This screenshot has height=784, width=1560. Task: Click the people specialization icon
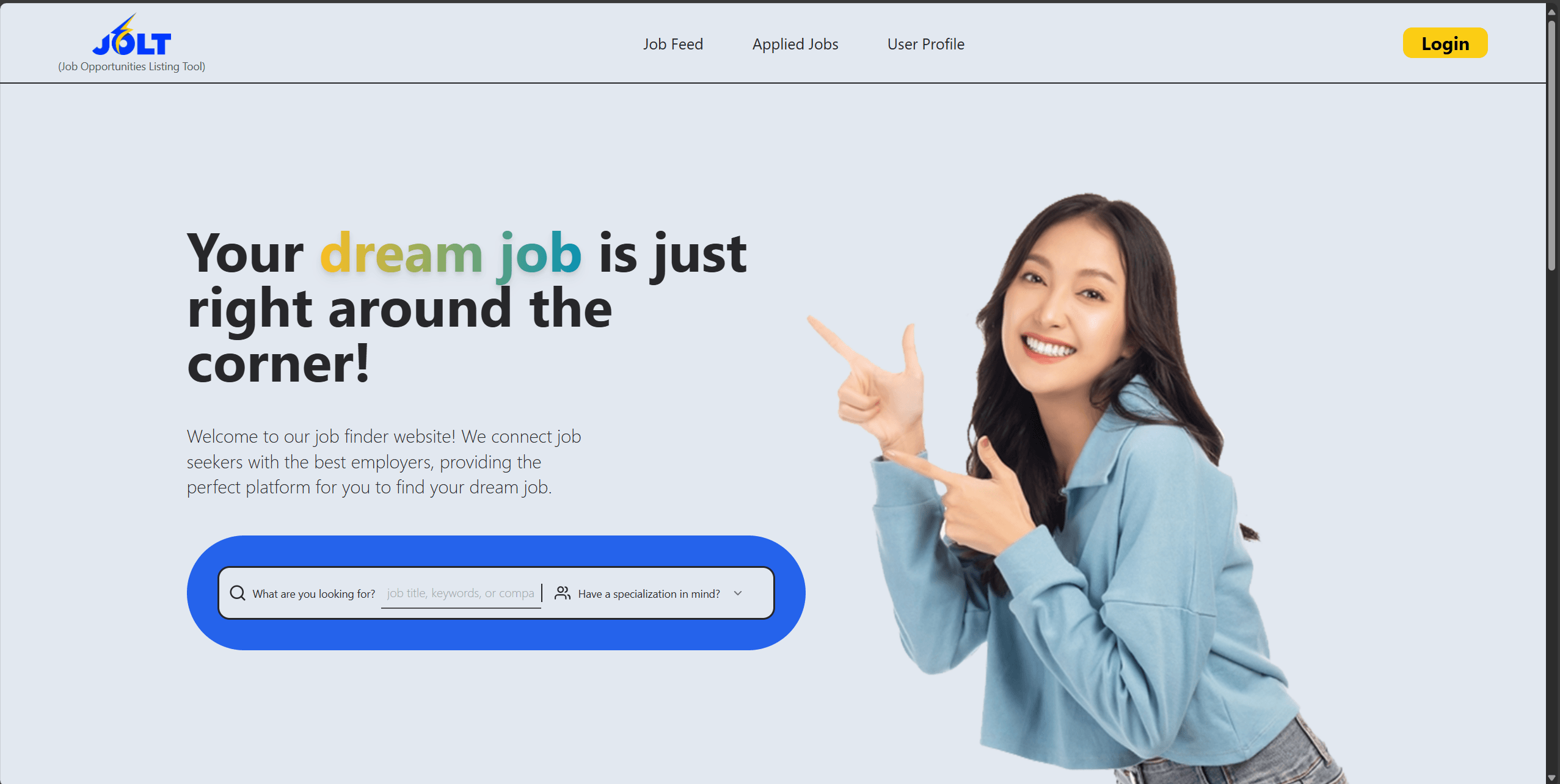coord(562,593)
